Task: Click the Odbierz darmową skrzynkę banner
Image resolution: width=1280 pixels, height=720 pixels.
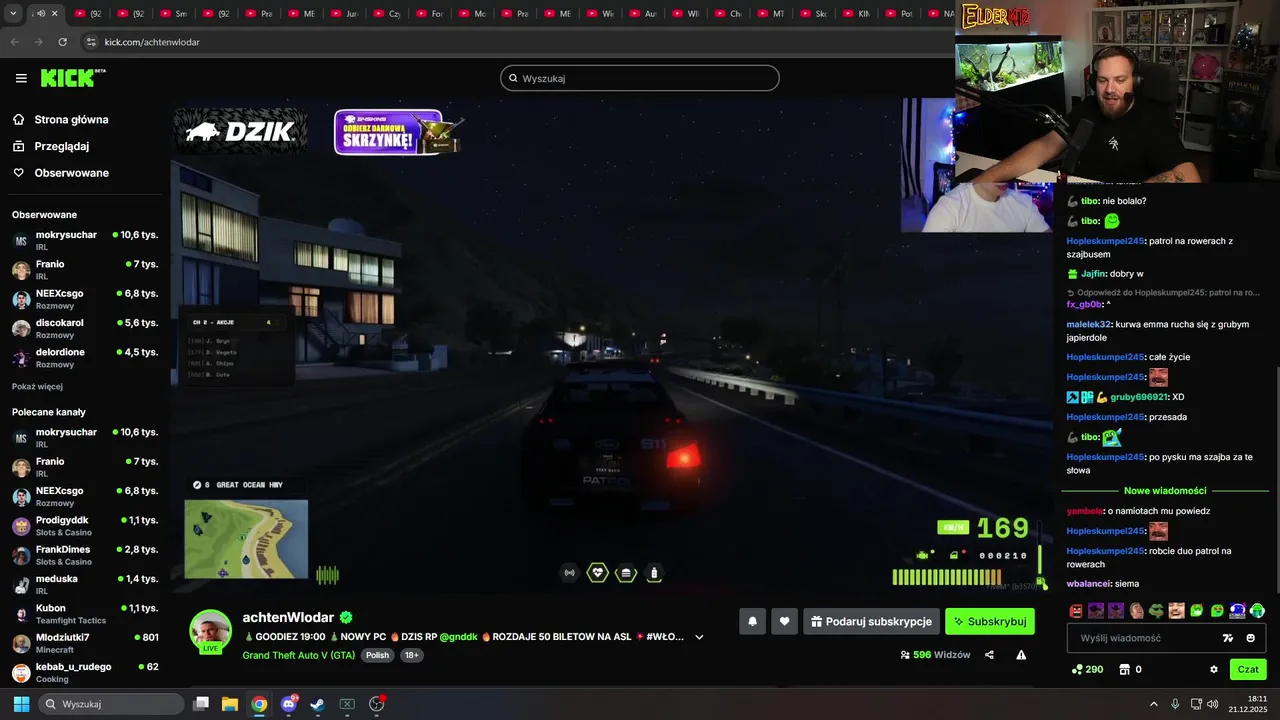Action: tap(397, 132)
